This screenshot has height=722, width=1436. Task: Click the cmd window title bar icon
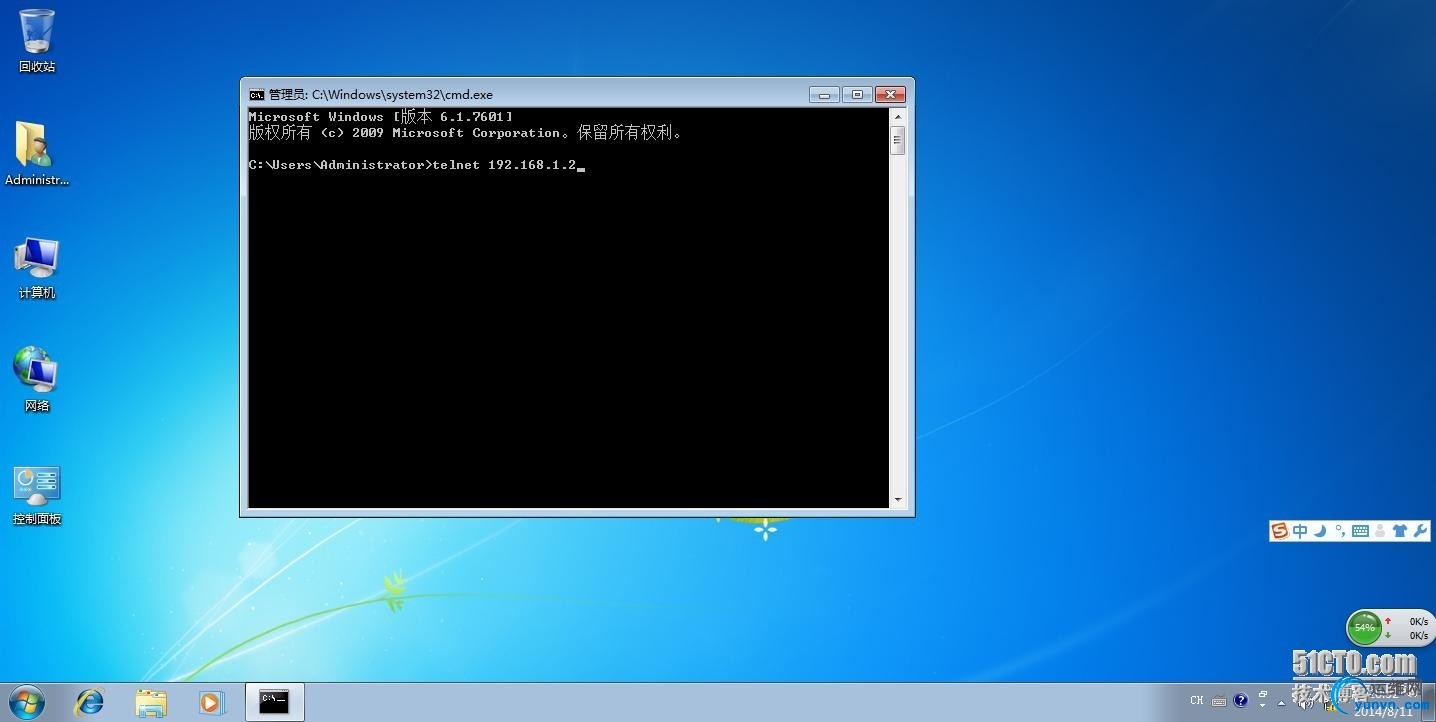tap(257, 95)
